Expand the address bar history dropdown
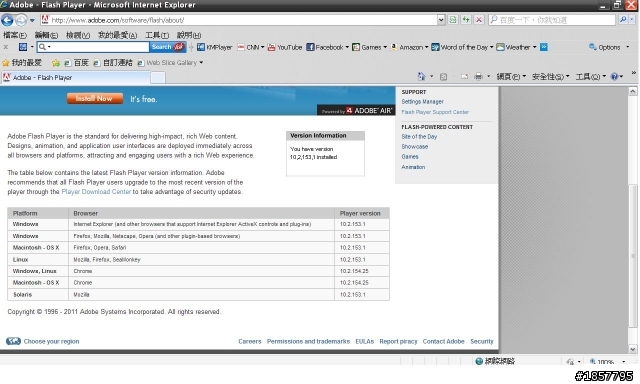 [441, 20]
